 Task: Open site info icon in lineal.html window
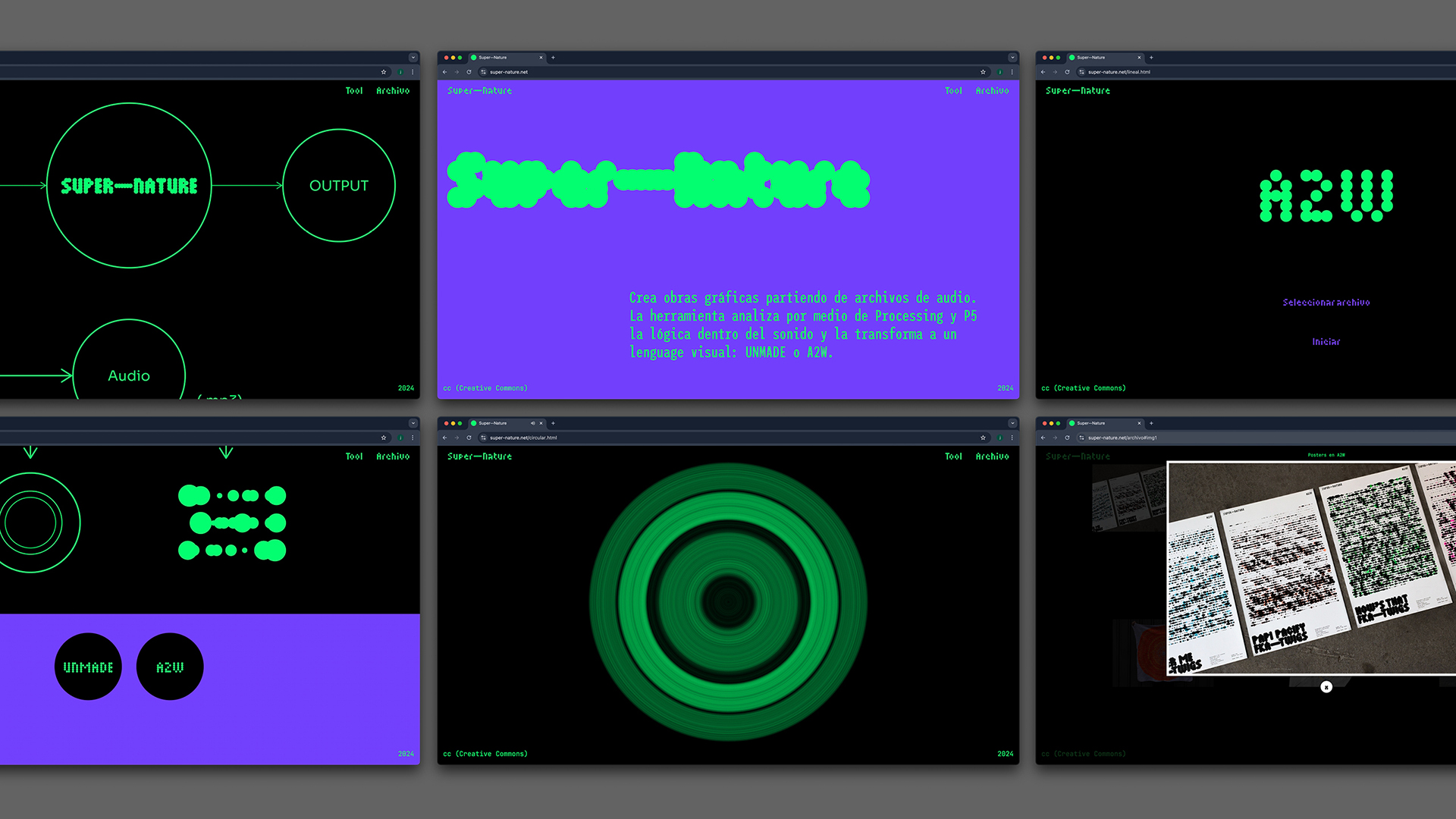[x=1082, y=72]
